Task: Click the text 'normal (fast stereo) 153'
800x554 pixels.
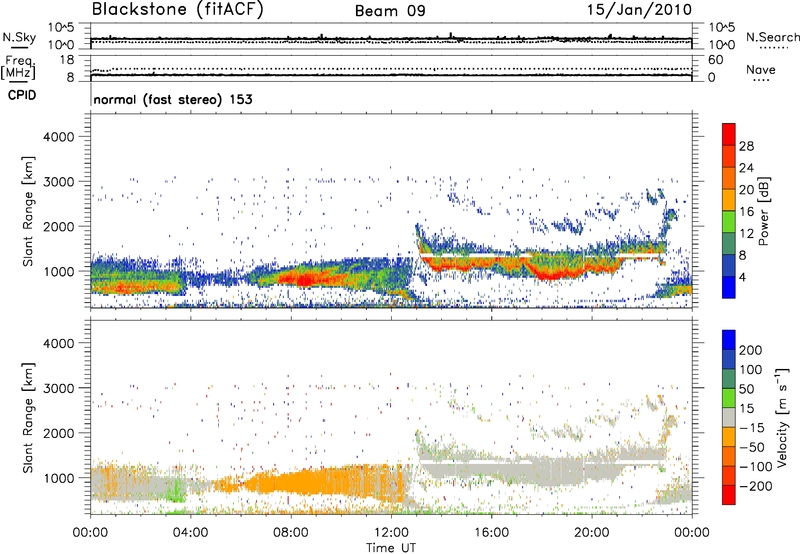Action: coord(173,99)
